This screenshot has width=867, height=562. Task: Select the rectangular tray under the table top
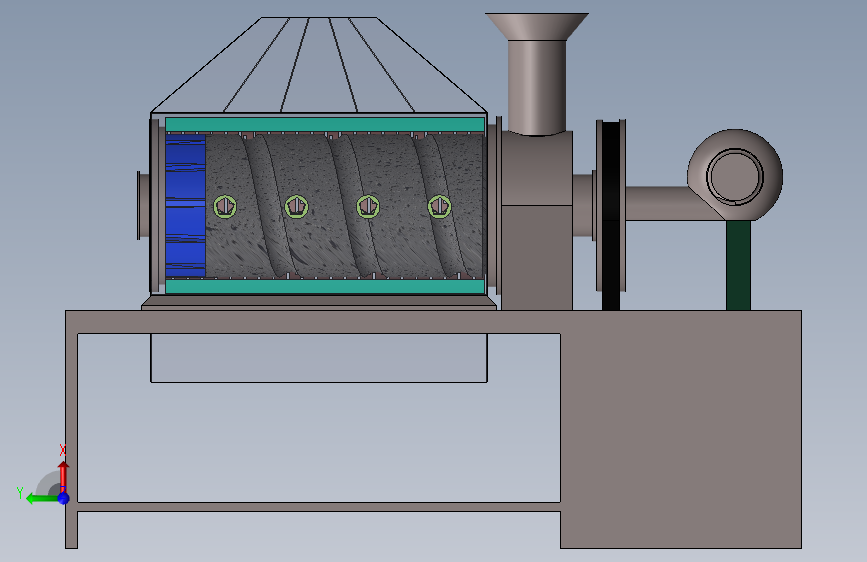319,358
